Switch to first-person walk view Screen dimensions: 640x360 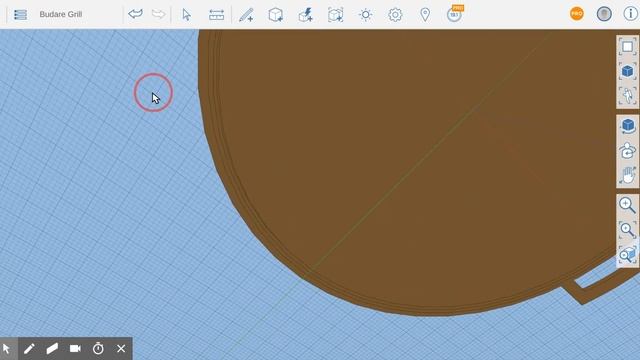click(x=627, y=96)
